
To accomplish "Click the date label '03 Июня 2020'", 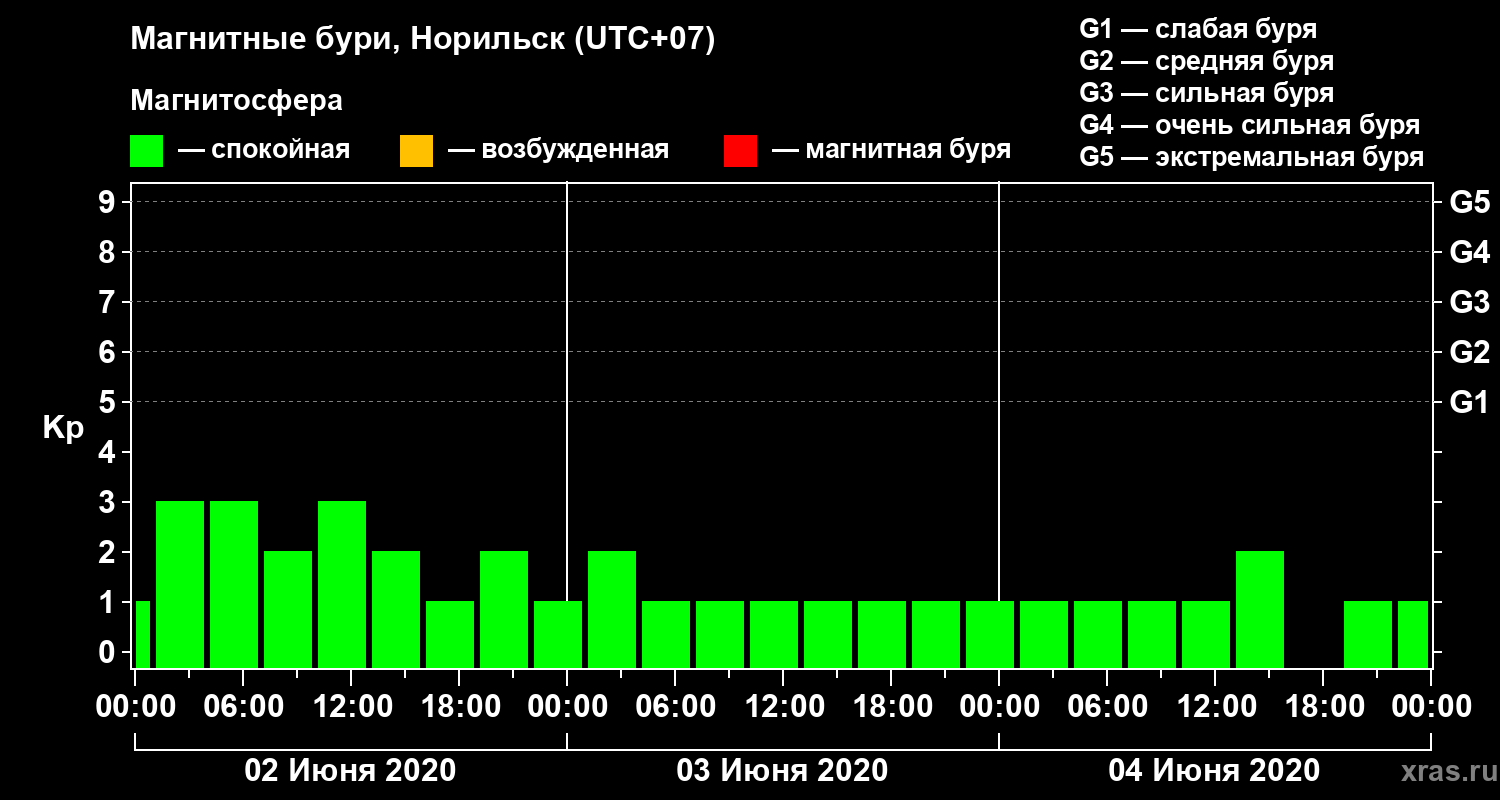I will click(x=782, y=771).
